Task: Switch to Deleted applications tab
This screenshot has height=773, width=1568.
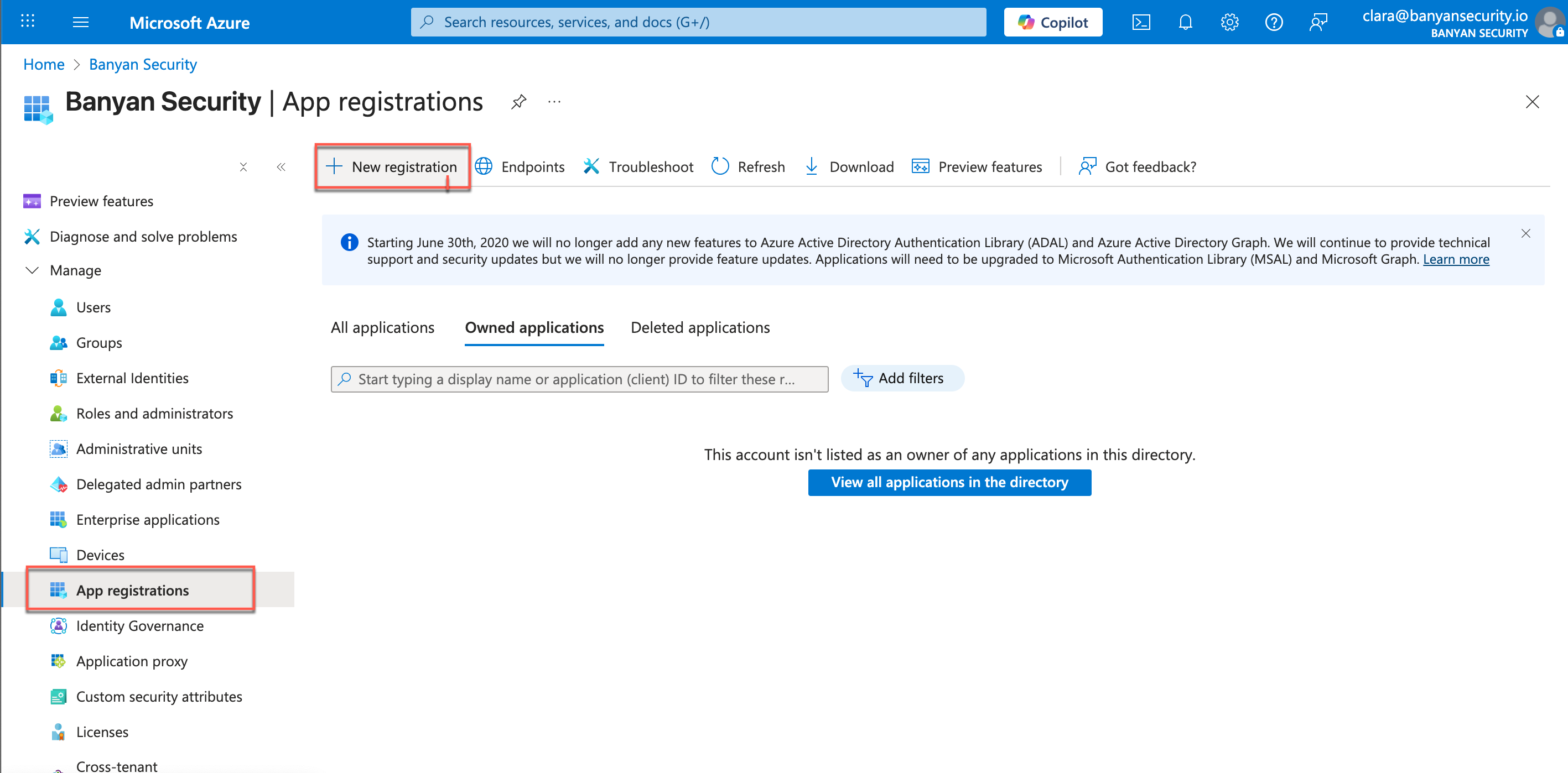Action: [x=700, y=327]
